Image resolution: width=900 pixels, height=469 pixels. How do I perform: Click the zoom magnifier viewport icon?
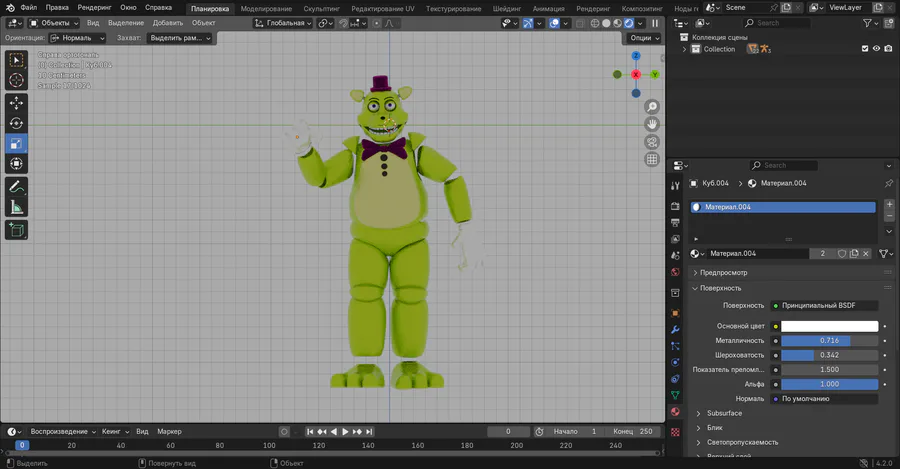click(x=652, y=107)
